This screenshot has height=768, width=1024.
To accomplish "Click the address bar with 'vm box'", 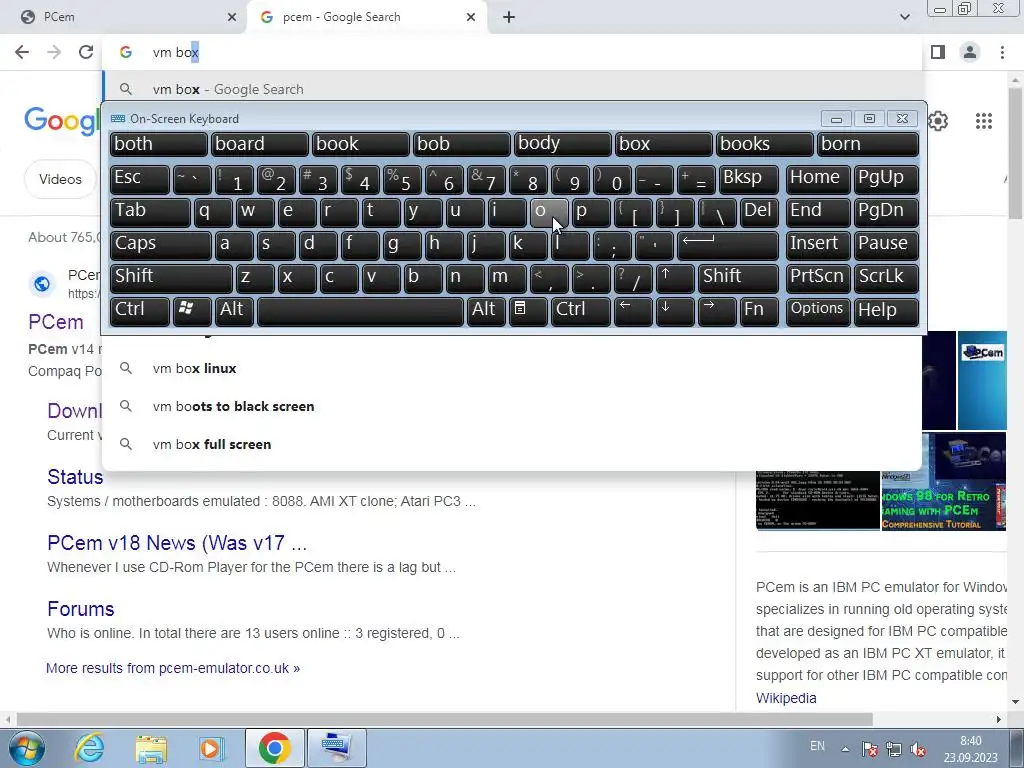I will [513, 52].
